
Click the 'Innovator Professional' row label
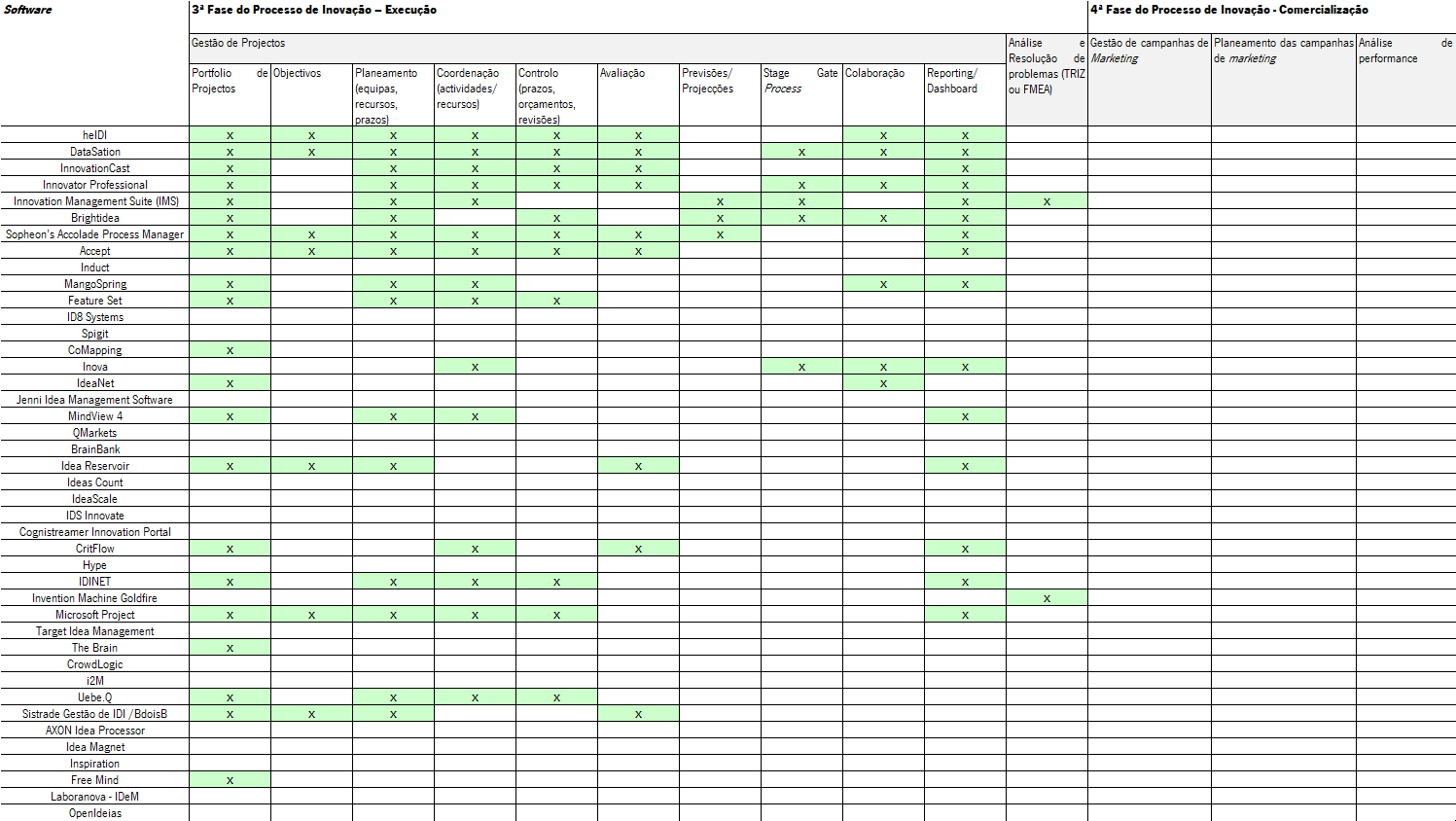[95, 185]
